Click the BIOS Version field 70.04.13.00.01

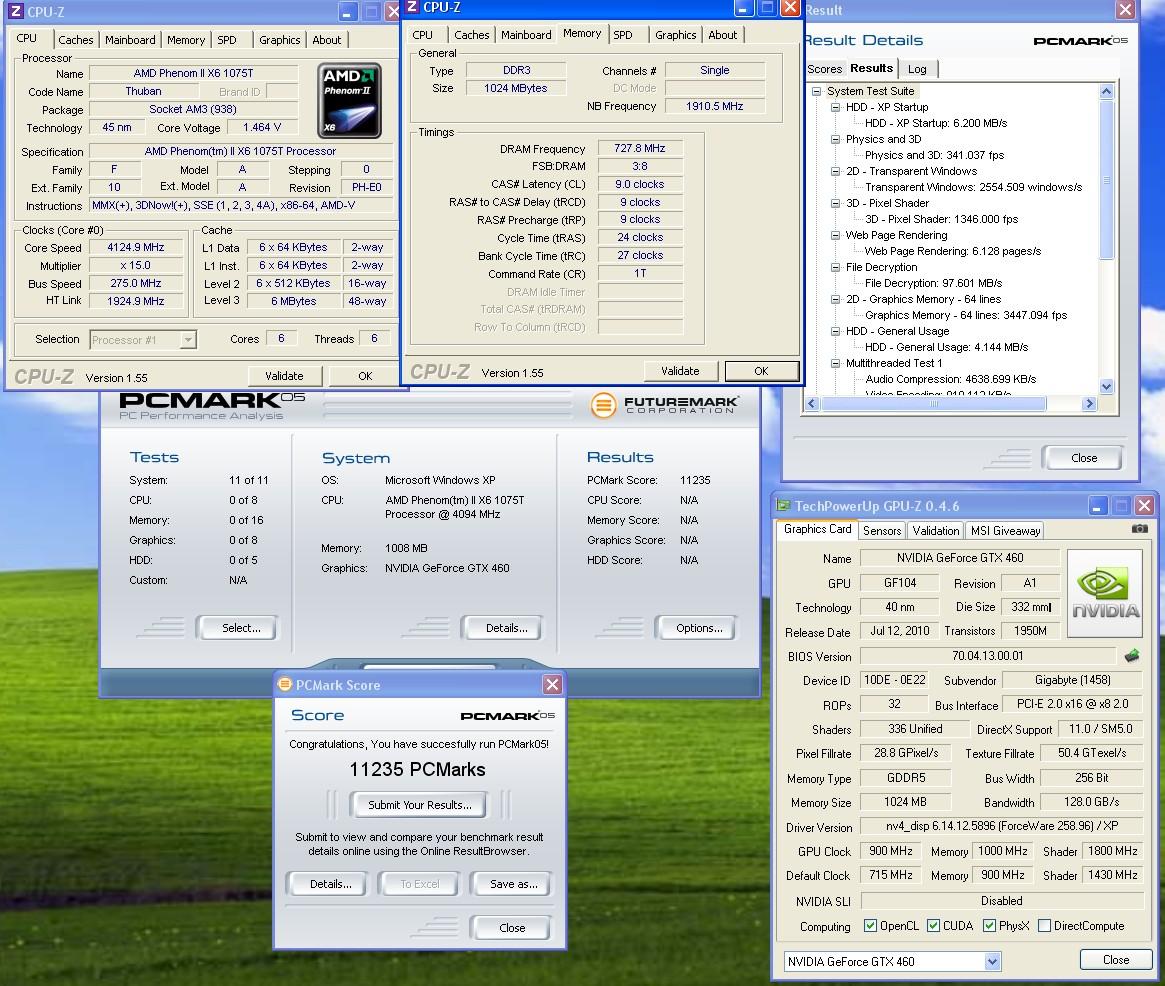click(987, 656)
